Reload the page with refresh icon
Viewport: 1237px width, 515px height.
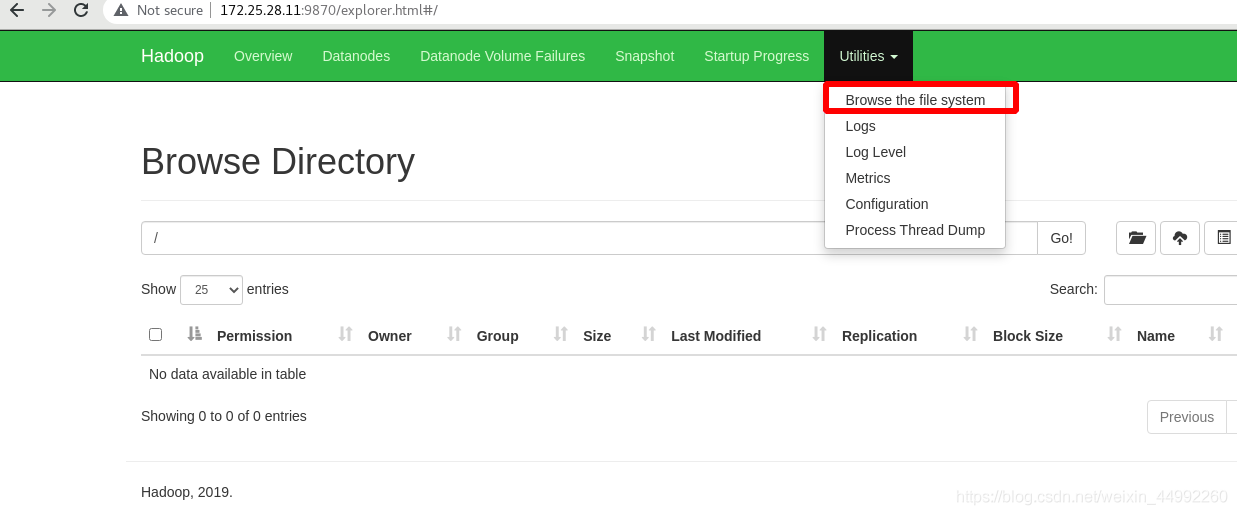(x=81, y=11)
